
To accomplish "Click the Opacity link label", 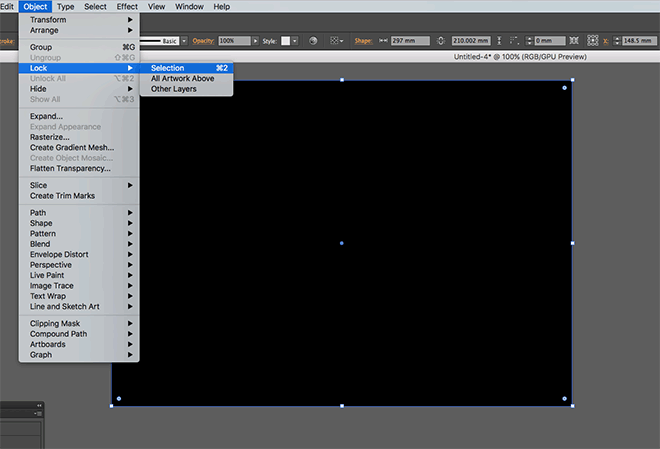I will 201,41.
